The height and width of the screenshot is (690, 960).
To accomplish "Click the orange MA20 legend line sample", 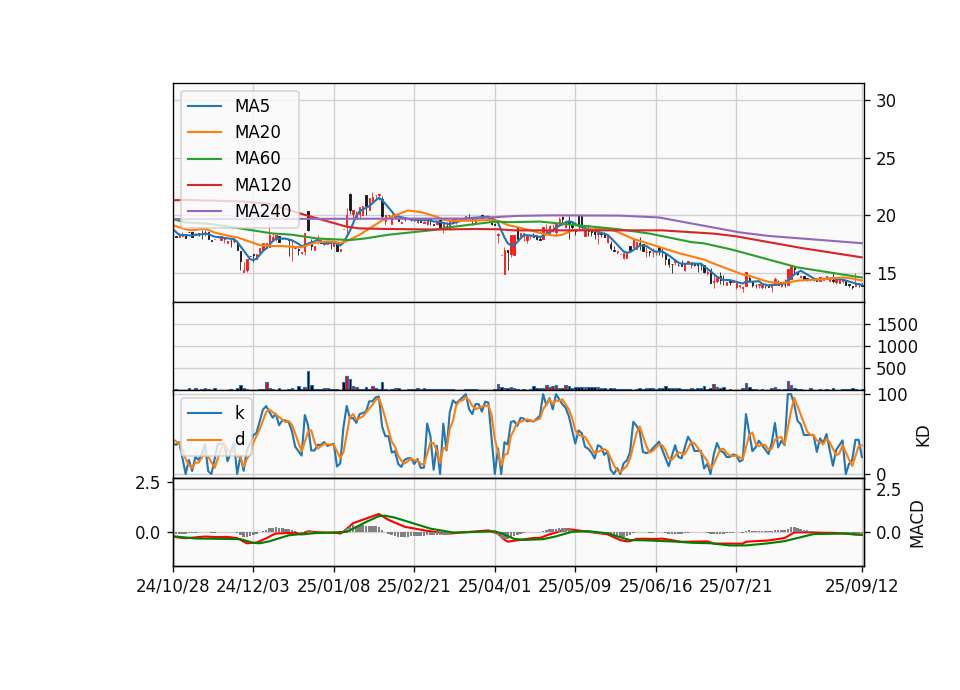I will [x=204, y=132].
